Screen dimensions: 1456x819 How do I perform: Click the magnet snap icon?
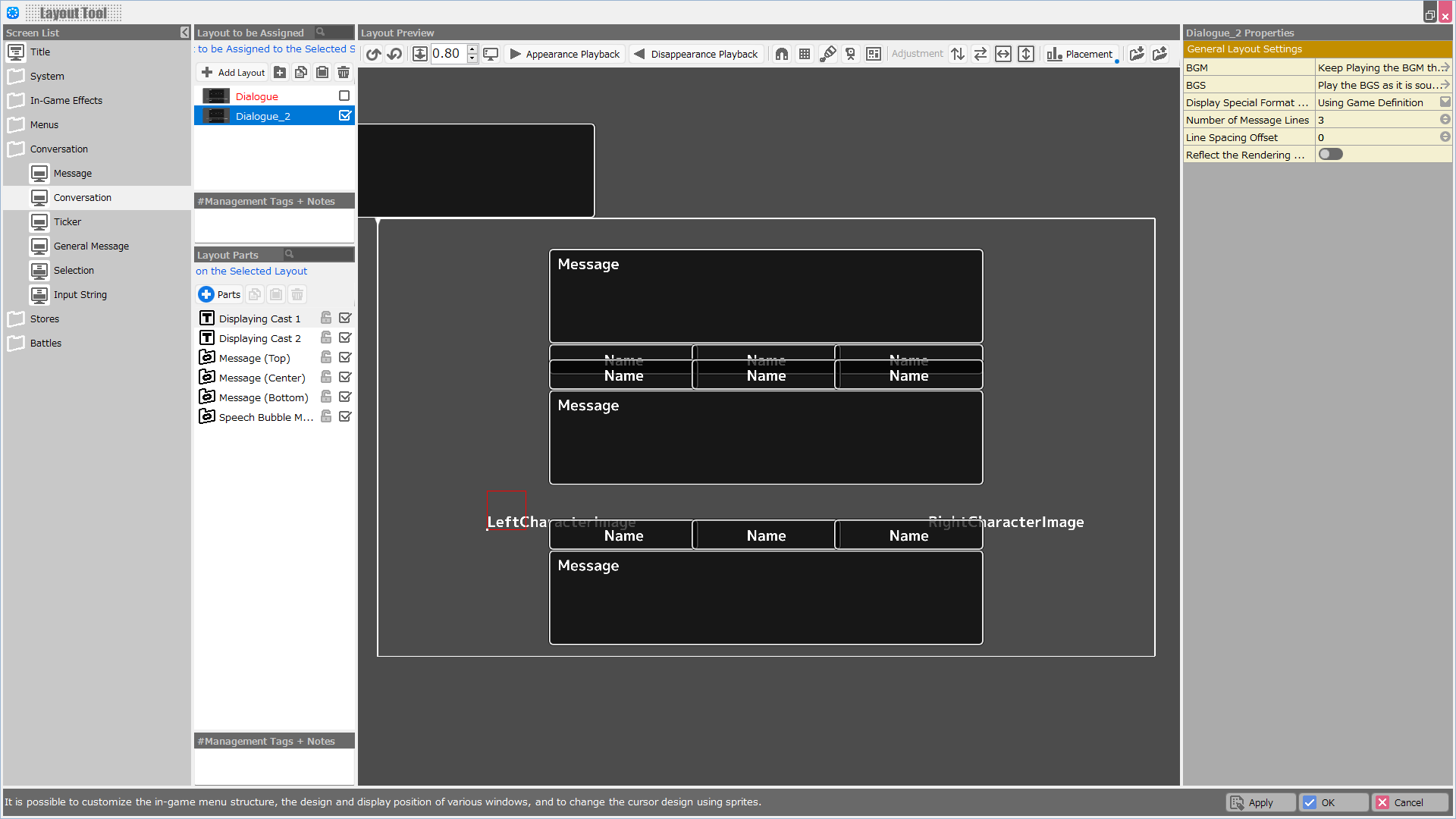(x=782, y=54)
